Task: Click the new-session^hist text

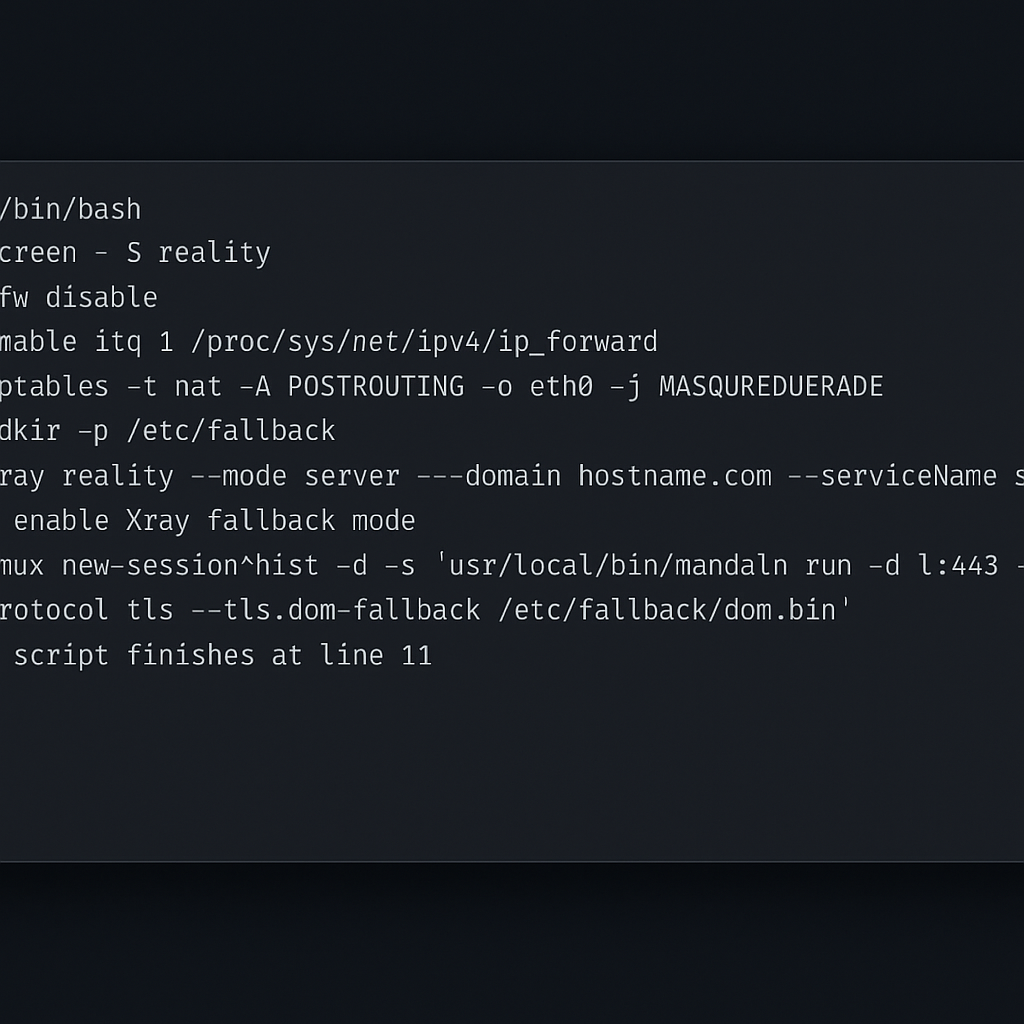Action: [190, 565]
